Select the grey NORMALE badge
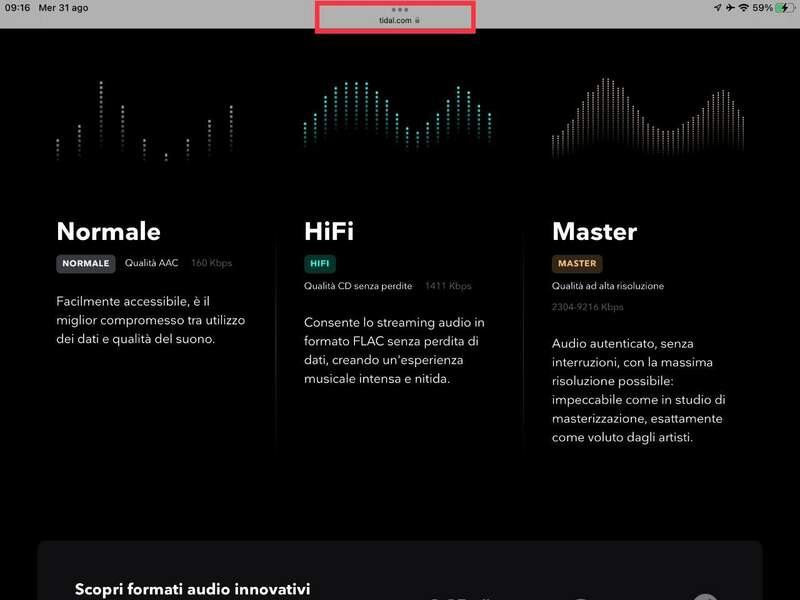The width and height of the screenshot is (800, 600). click(x=86, y=264)
